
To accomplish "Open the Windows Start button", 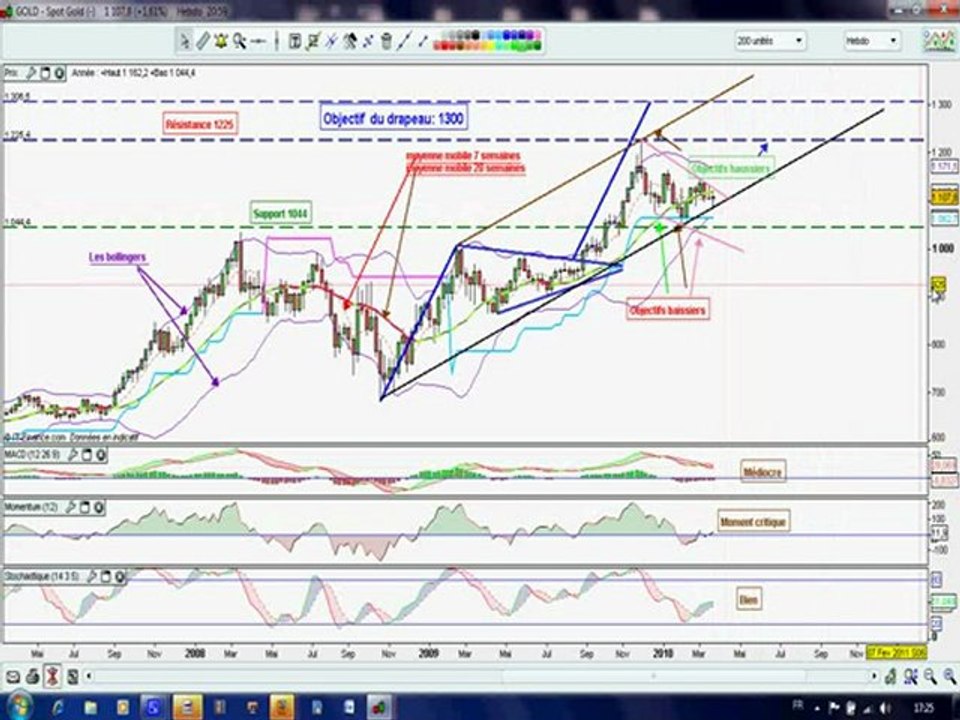I will coord(18,707).
